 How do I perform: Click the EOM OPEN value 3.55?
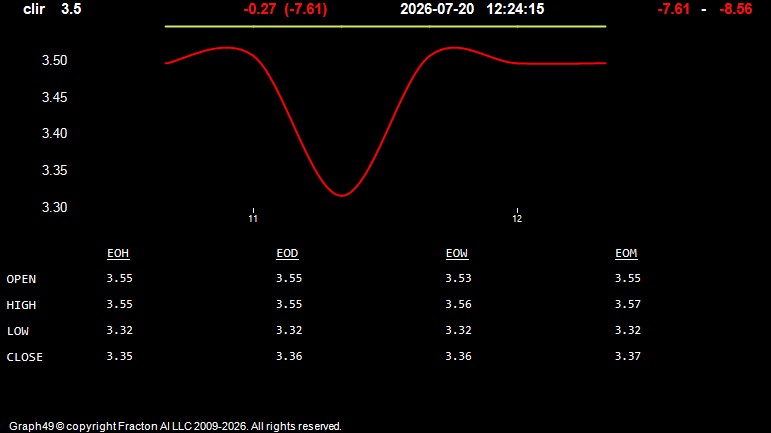[628, 278]
